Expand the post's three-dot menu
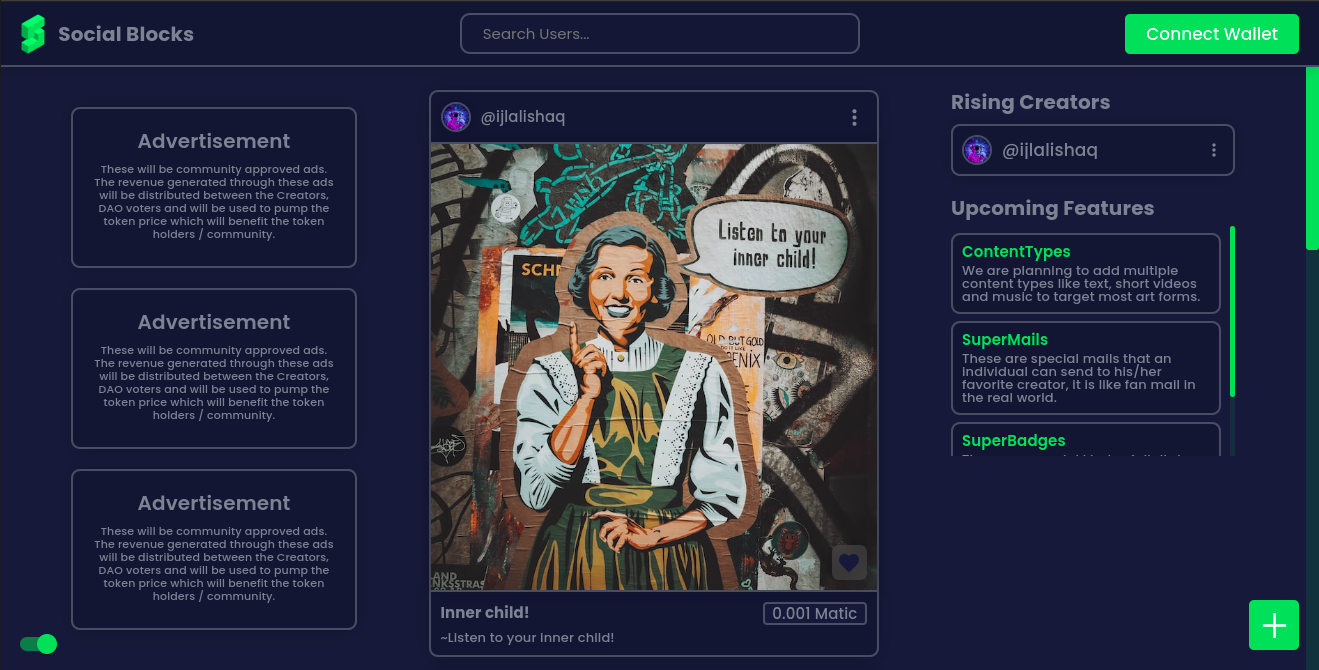The height and width of the screenshot is (670, 1319). pos(854,117)
